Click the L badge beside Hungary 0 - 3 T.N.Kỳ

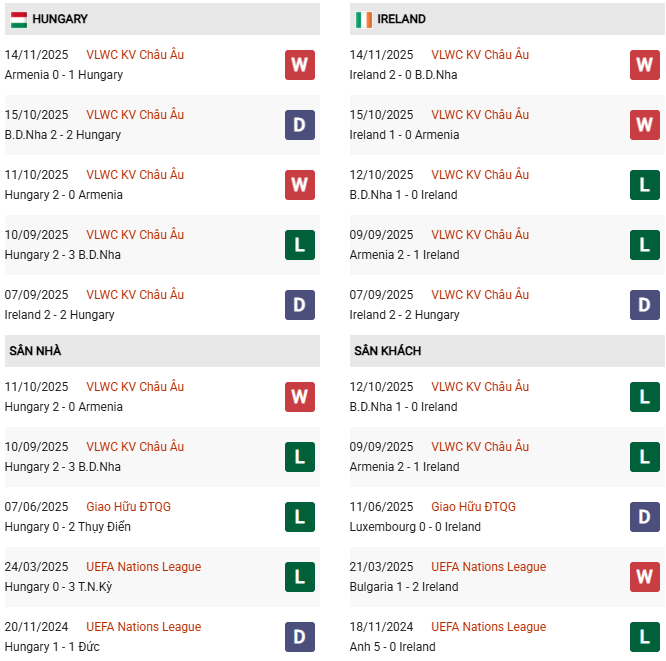300,577
